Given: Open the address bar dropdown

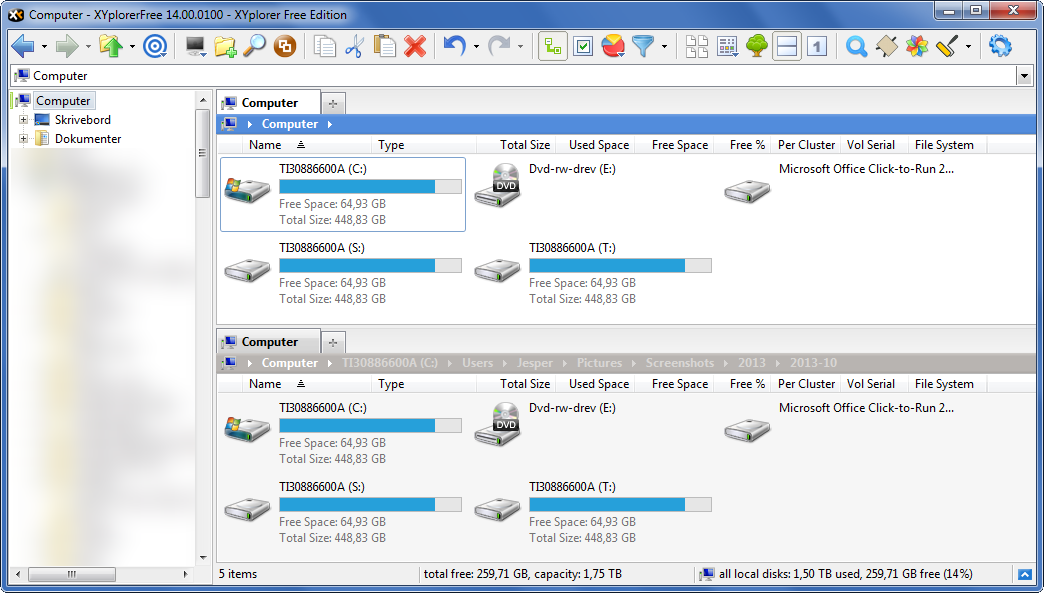Looking at the screenshot, I should 1026,75.
